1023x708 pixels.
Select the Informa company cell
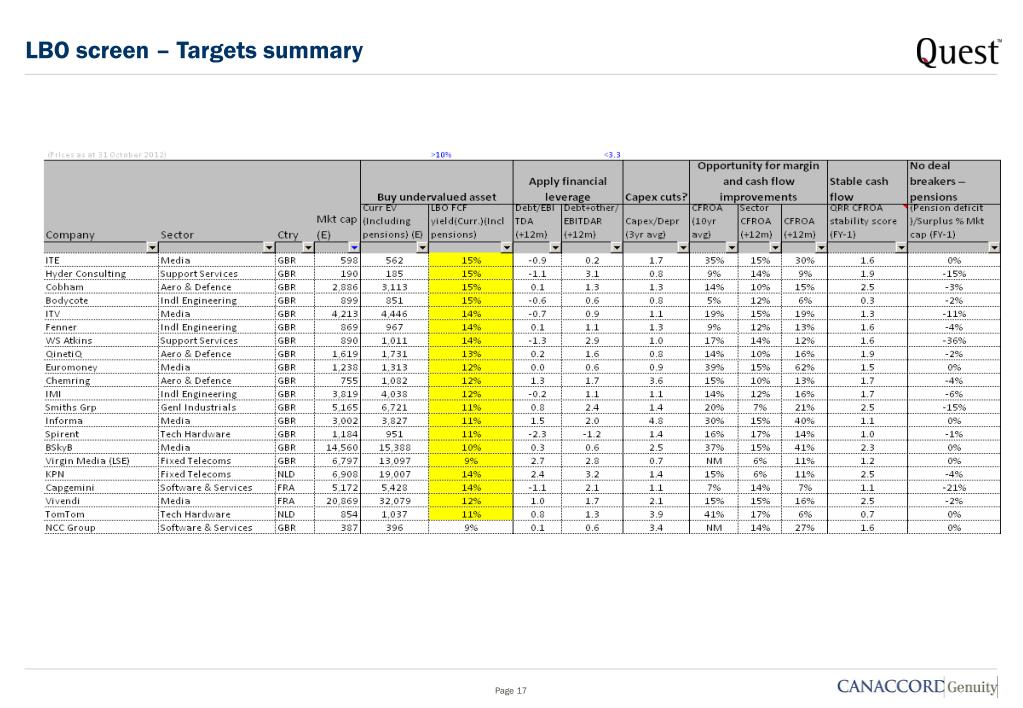[101, 421]
